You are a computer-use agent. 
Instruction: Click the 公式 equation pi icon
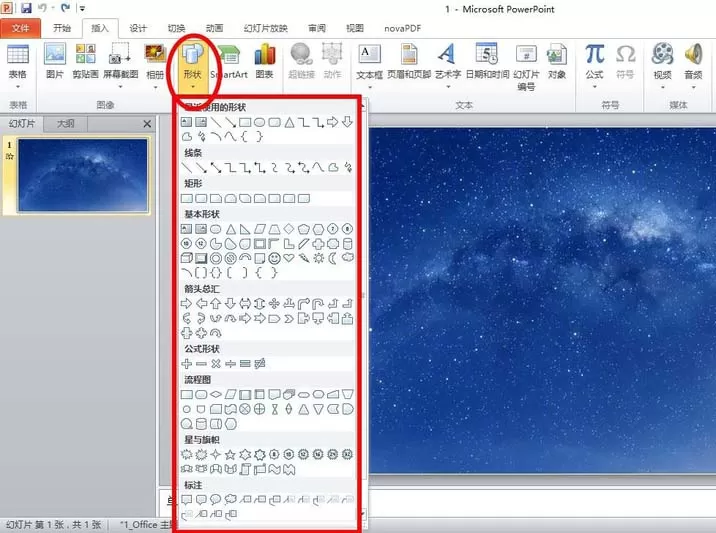pos(595,55)
